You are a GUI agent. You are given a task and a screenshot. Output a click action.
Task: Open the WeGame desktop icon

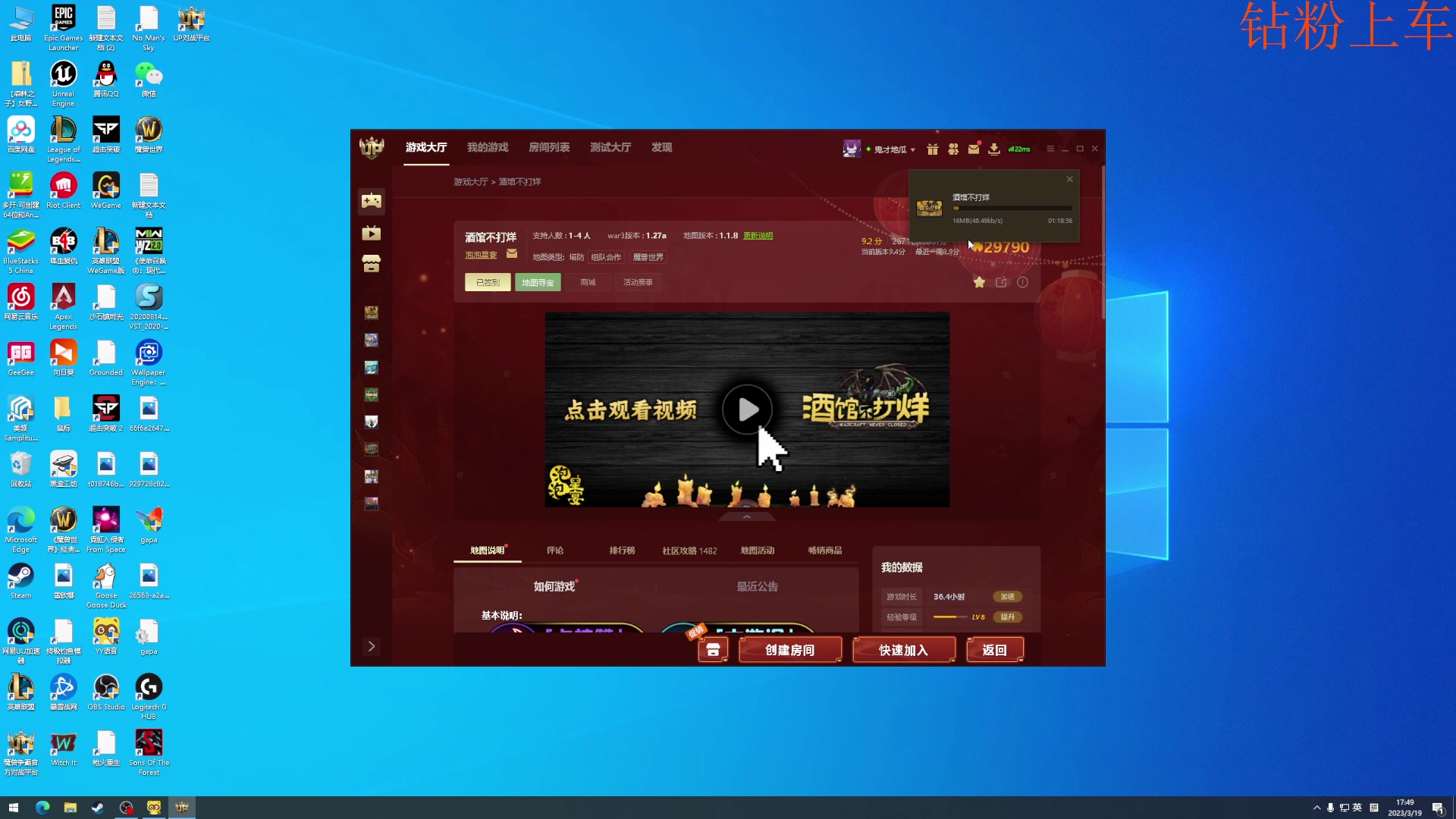point(106,191)
